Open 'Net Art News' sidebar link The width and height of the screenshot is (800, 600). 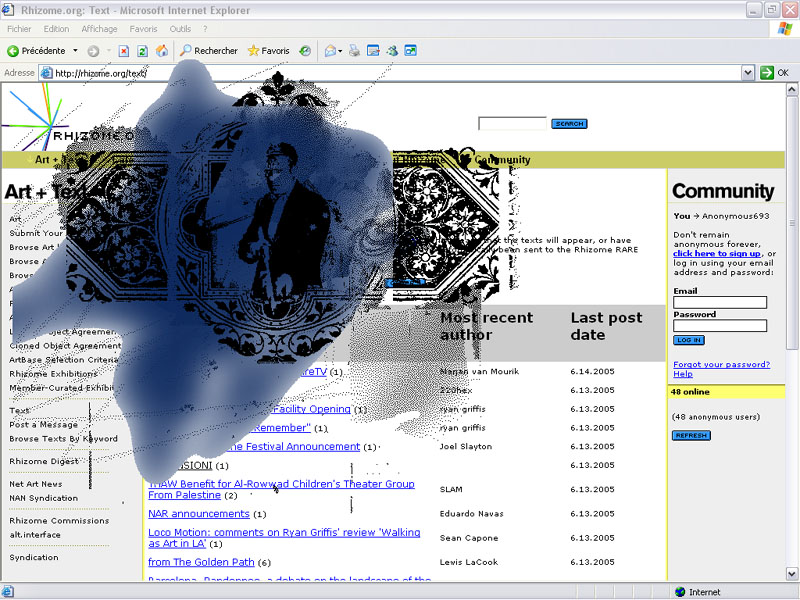point(36,484)
